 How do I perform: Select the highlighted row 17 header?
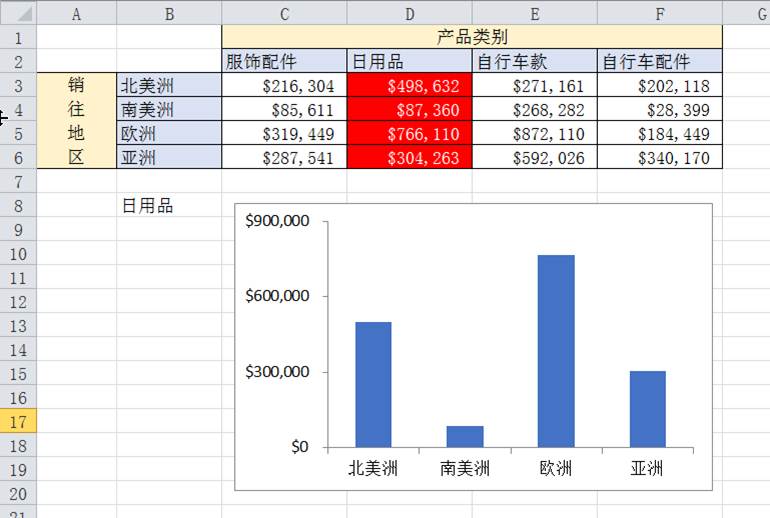[18, 422]
